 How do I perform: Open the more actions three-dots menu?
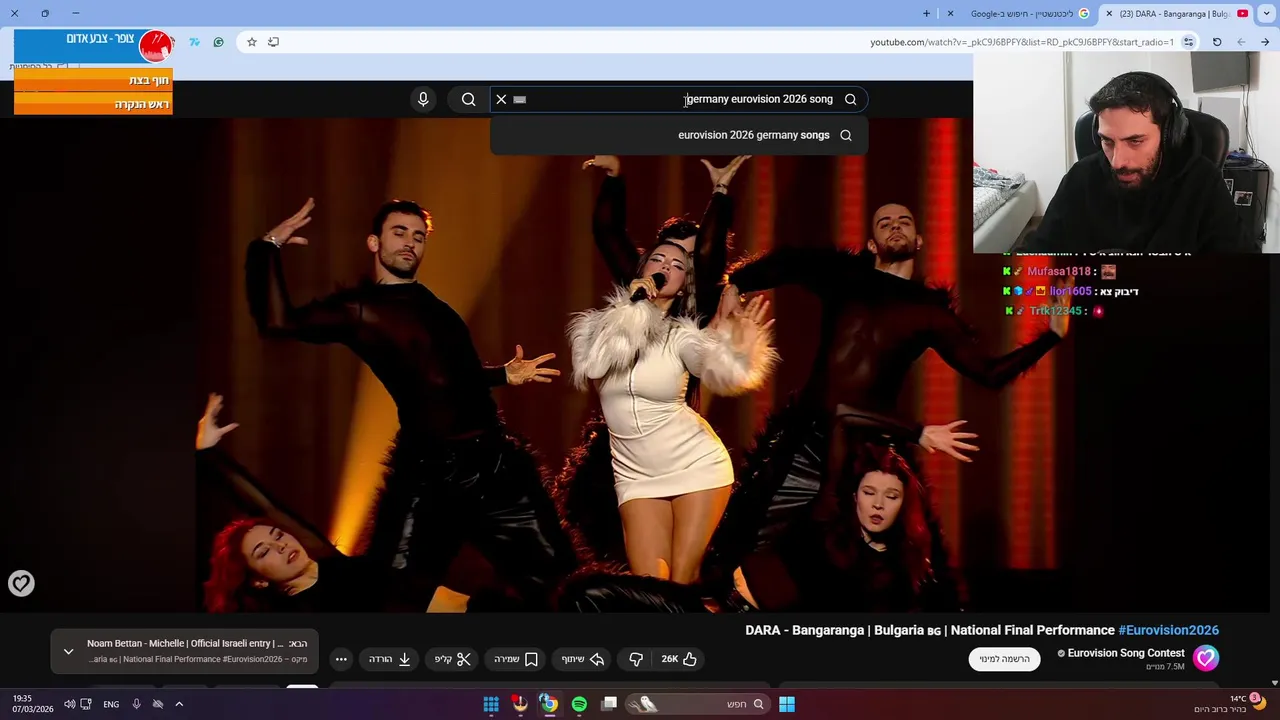[x=341, y=659]
